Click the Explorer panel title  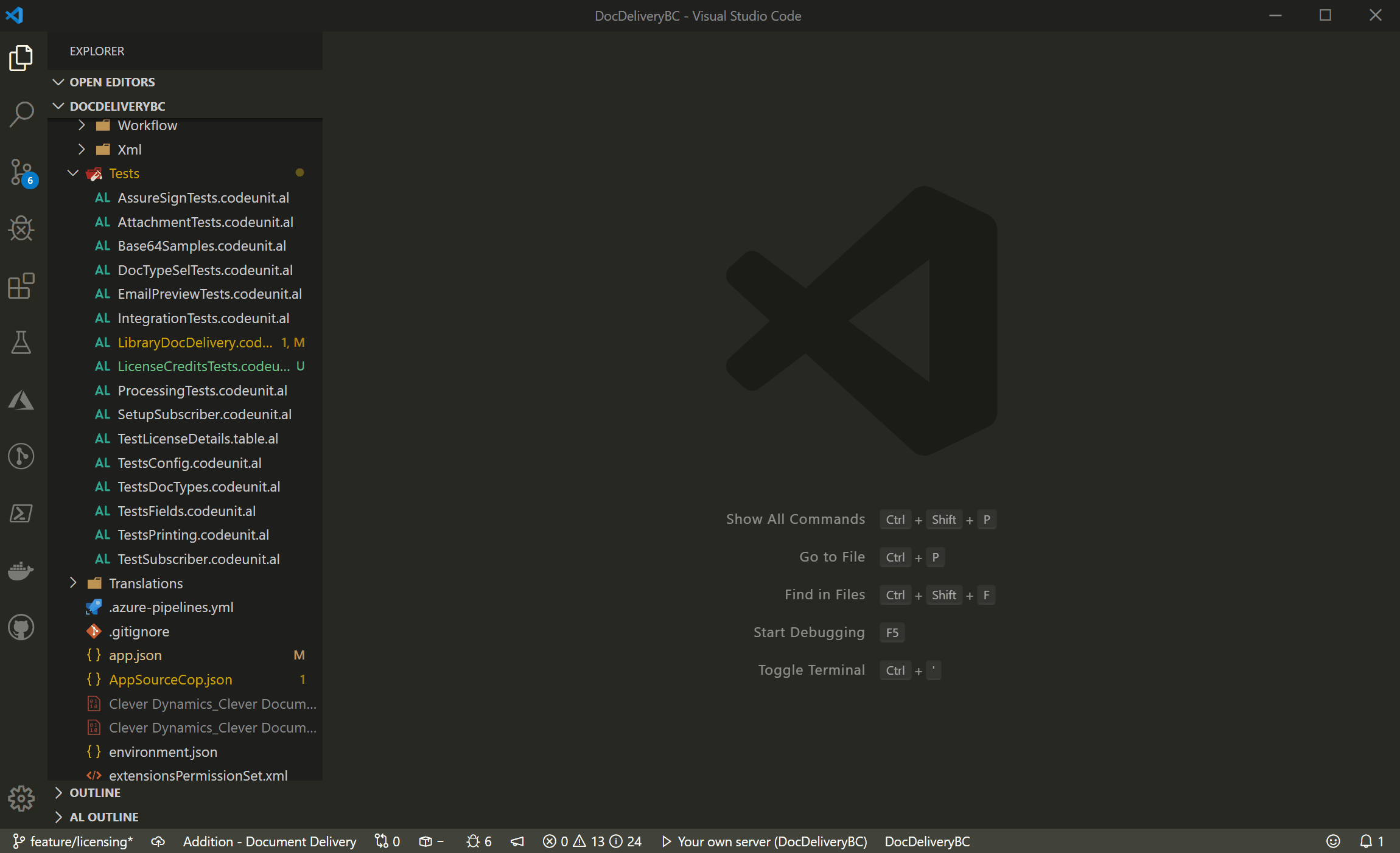(x=97, y=51)
